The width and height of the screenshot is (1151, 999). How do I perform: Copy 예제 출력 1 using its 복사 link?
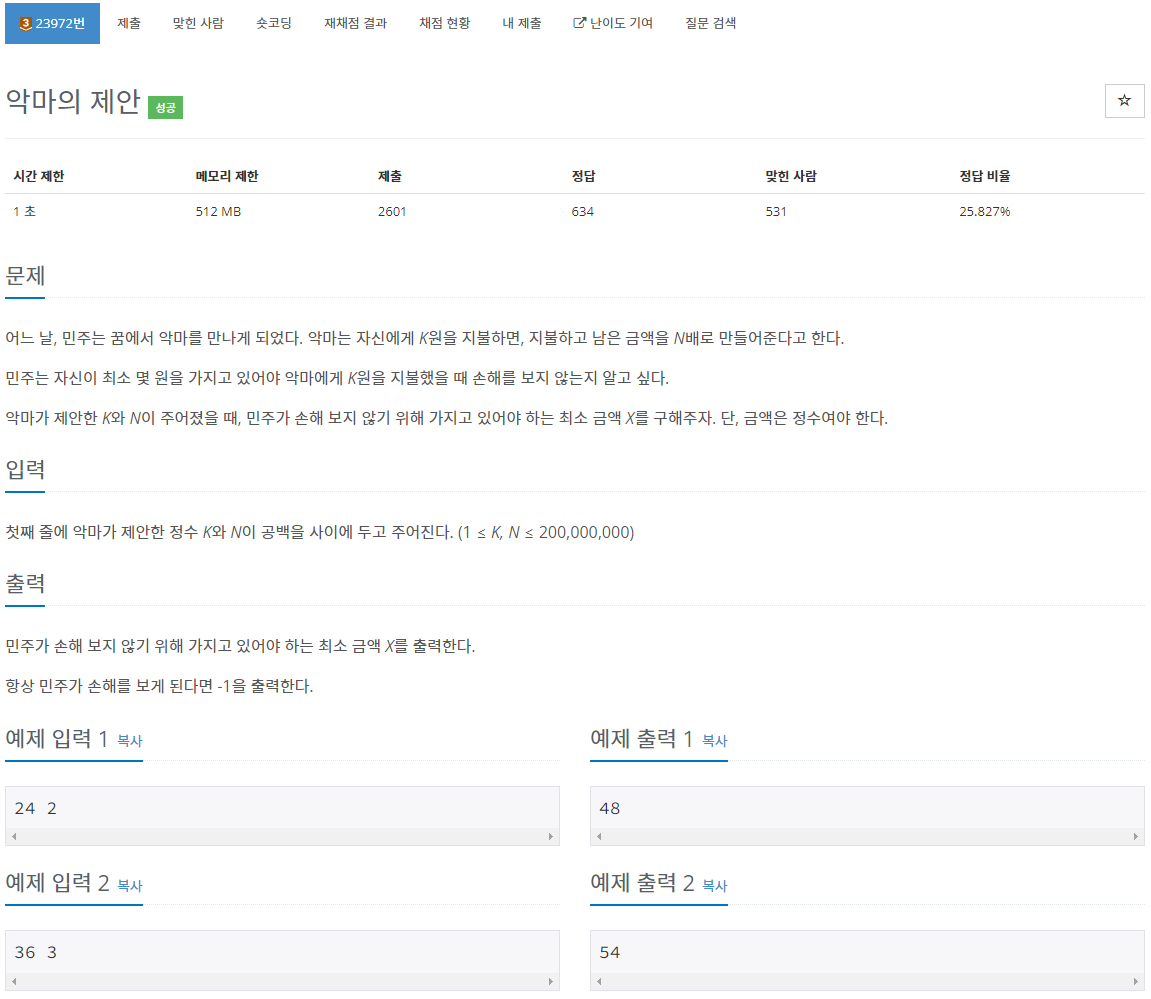[712, 741]
